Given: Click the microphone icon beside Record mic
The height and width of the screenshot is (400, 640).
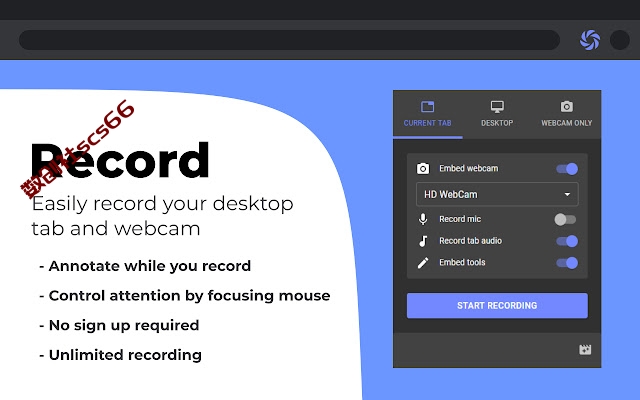Looking at the screenshot, I should click(423, 219).
